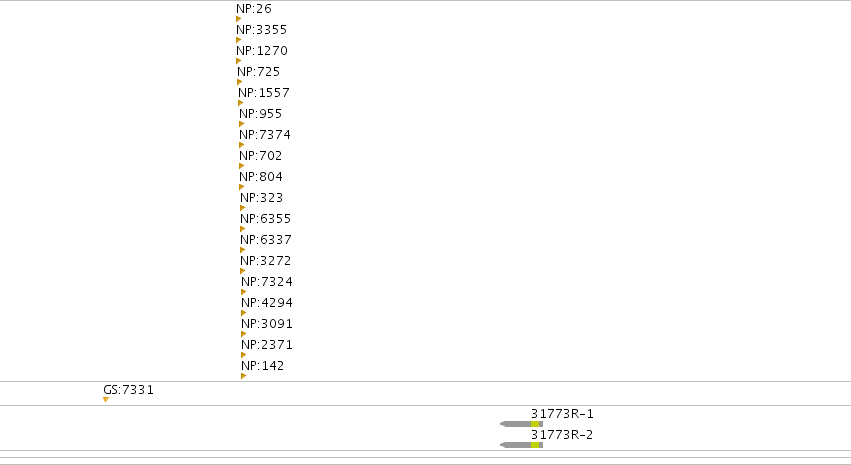Click the NP:3091 feature label
The height and width of the screenshot is (465, 851).
tap(267, 324)
